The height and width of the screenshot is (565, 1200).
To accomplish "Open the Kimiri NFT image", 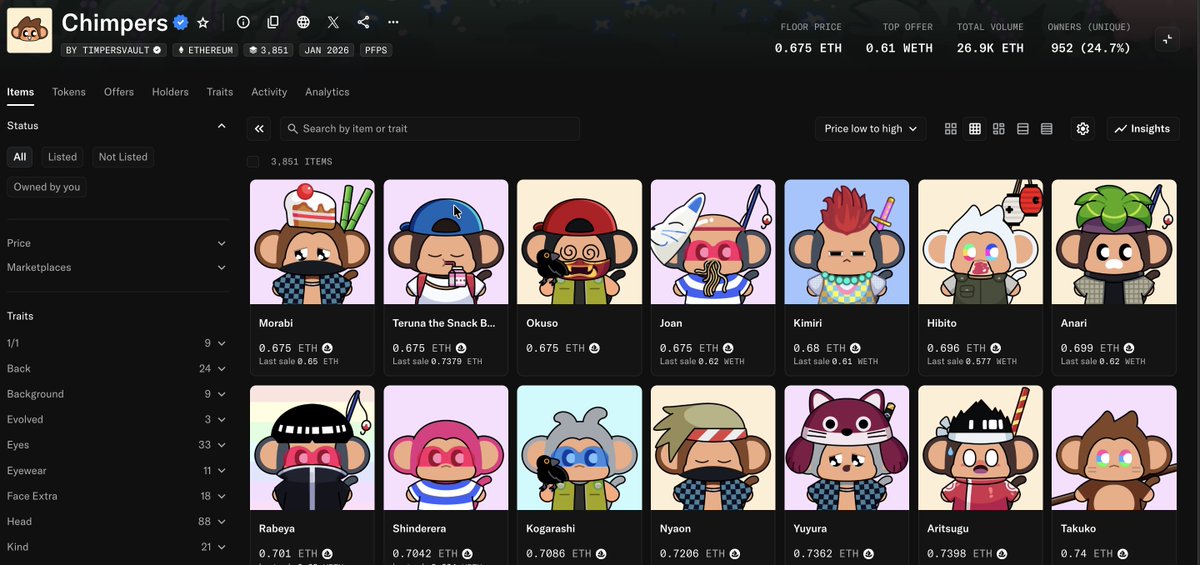I will click(847, 242).
